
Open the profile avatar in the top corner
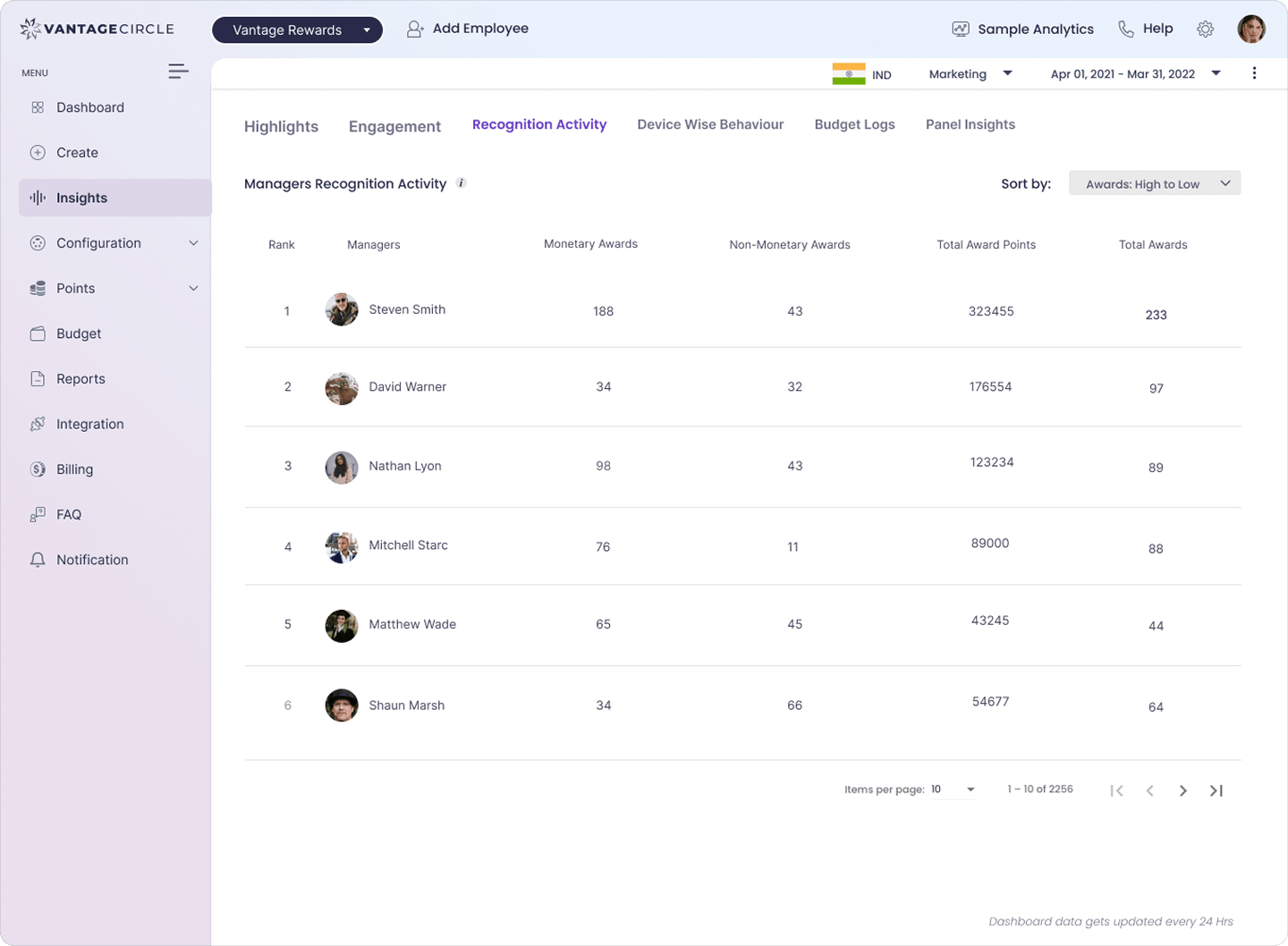[x=1251, y=29]
